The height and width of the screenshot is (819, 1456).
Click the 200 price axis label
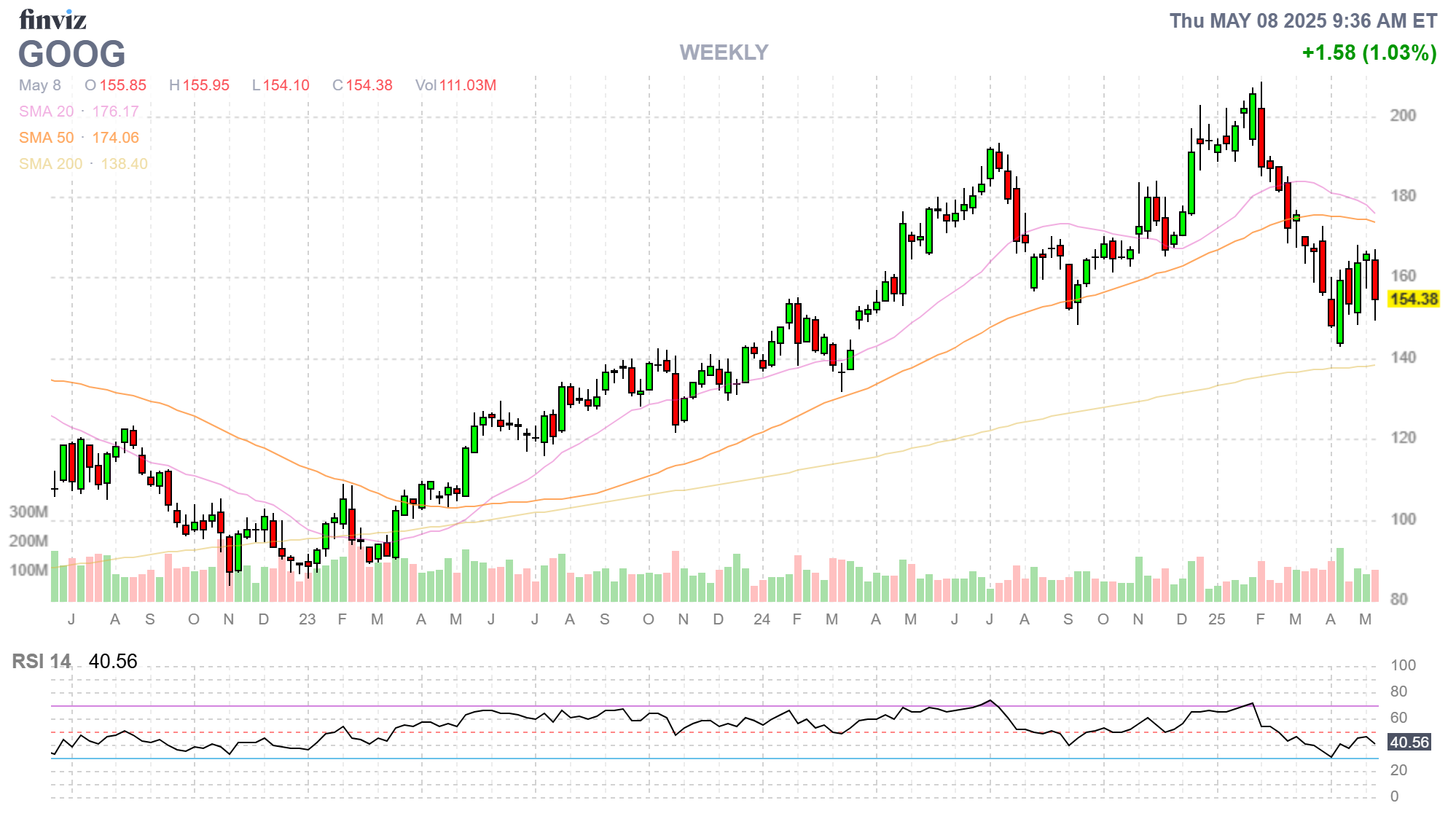click(1403, 115)
